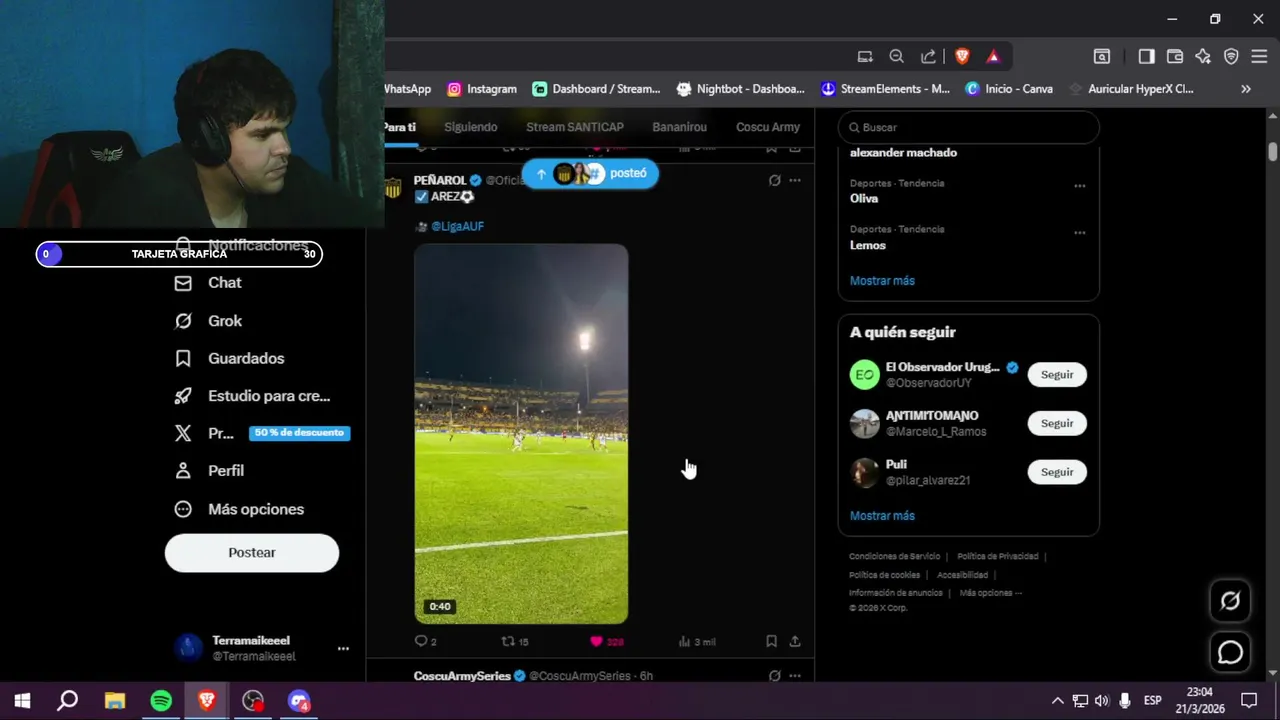Switch to the Coscu Army tab
Image resolution: width=1280 pixels, height=720 pixels.
(768, 127)
